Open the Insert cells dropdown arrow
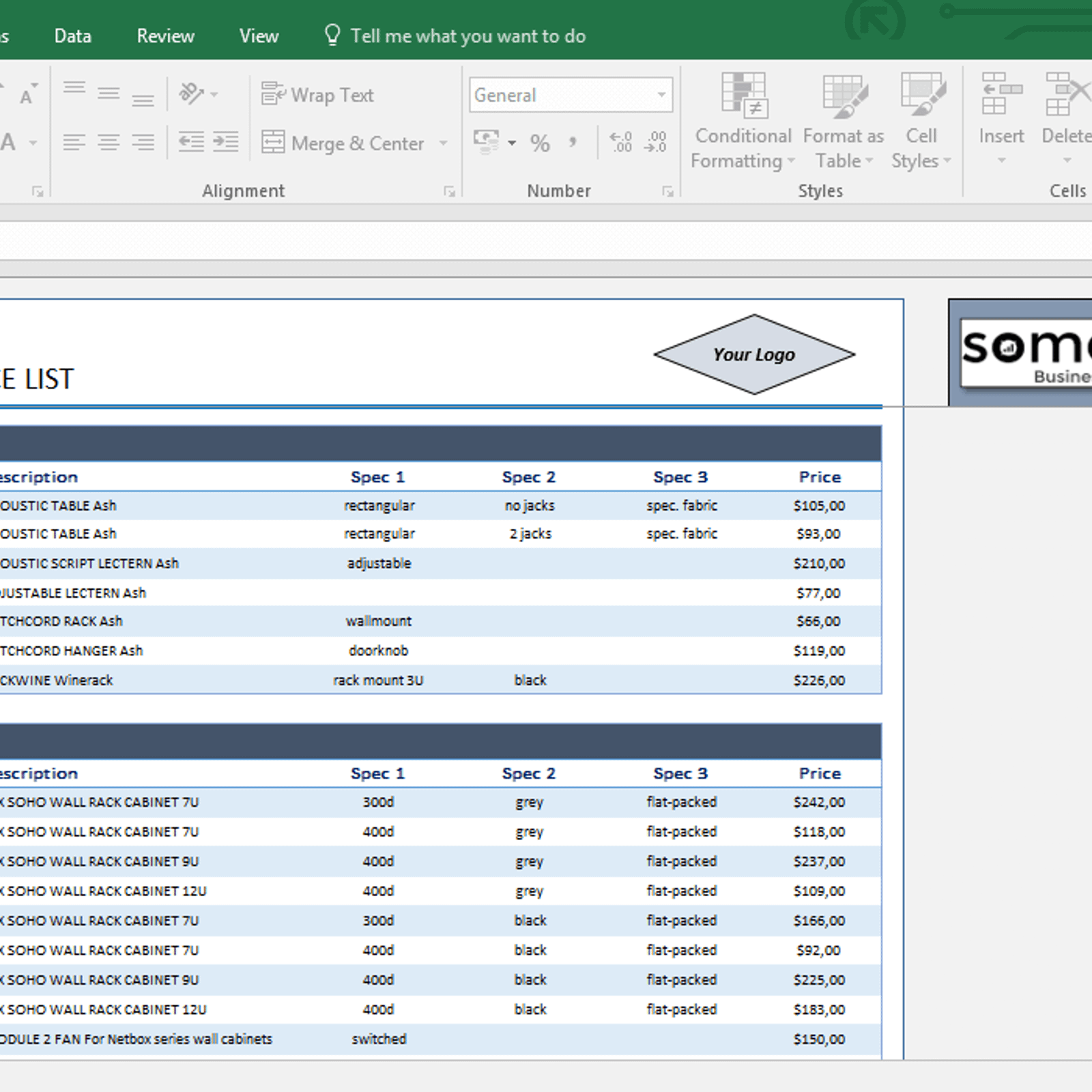Image resolution: width=1092 pixels, height=1092 pixels. (1001, 160)
